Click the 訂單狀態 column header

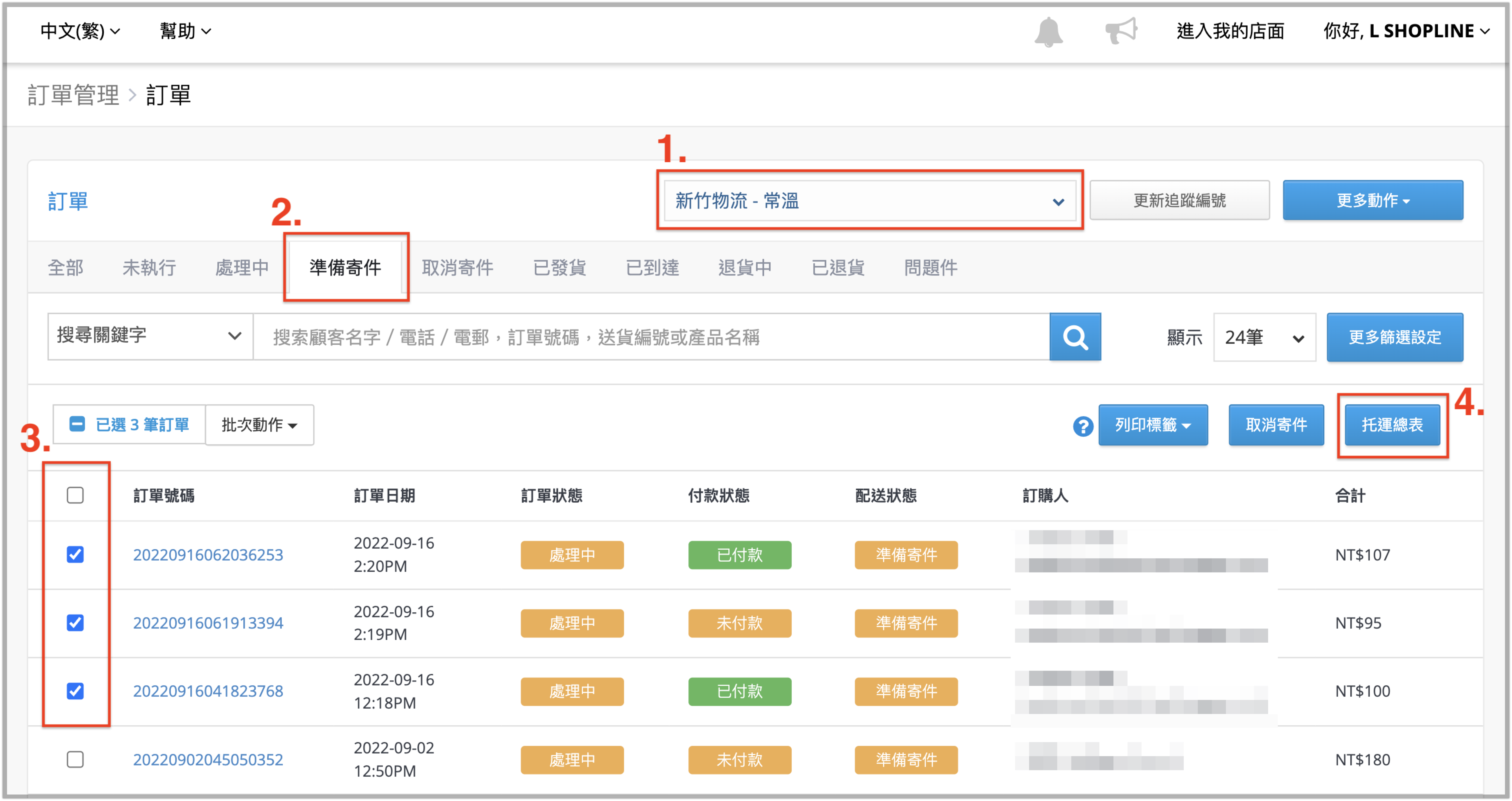(552, 496)
